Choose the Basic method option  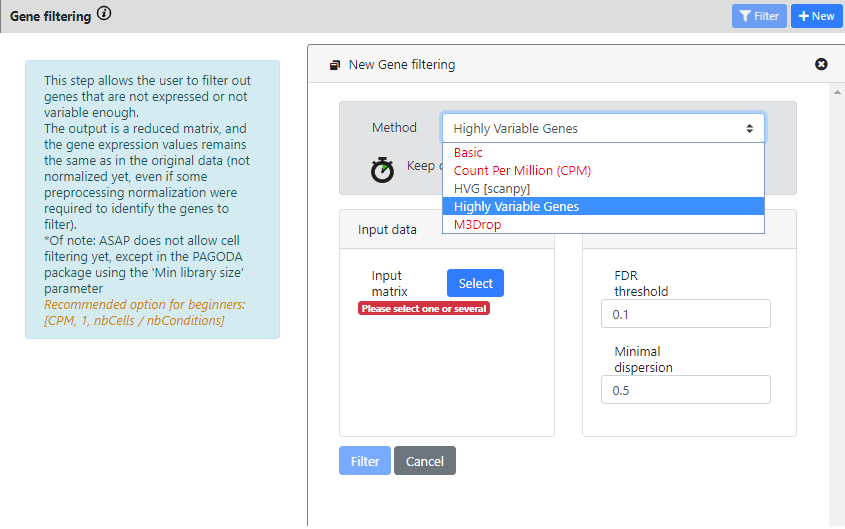tap(468, 153)
